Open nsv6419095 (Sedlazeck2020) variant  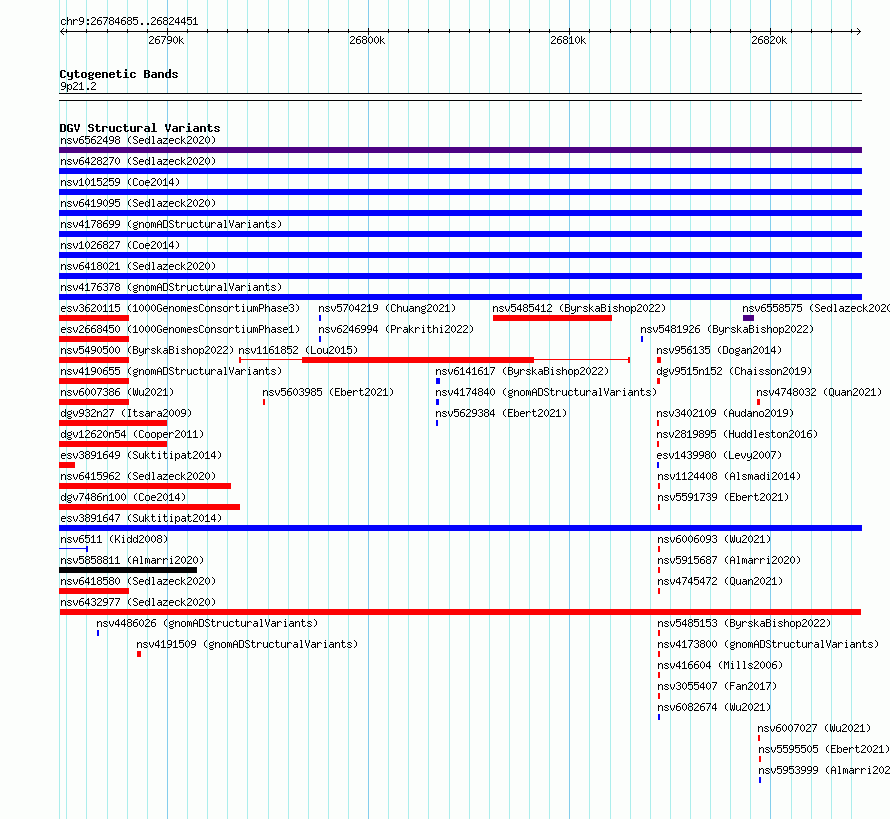[138, 203]
